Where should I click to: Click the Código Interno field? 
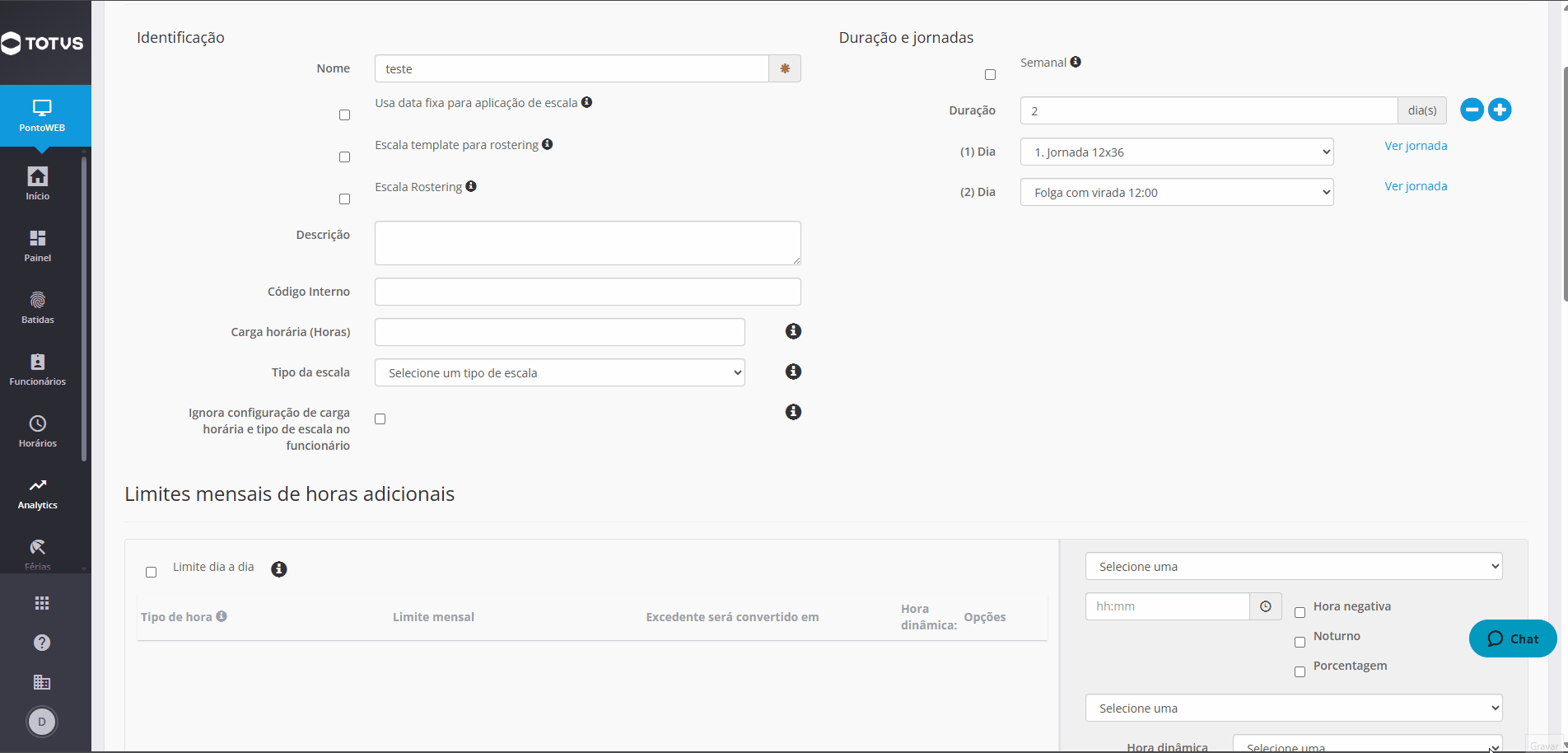pyautogui.click(x=588, y=292)
